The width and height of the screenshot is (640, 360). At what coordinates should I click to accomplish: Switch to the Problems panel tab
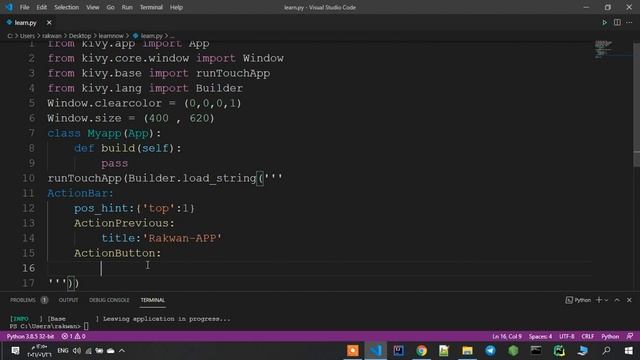pyautogui.click(x=23, y=300)
